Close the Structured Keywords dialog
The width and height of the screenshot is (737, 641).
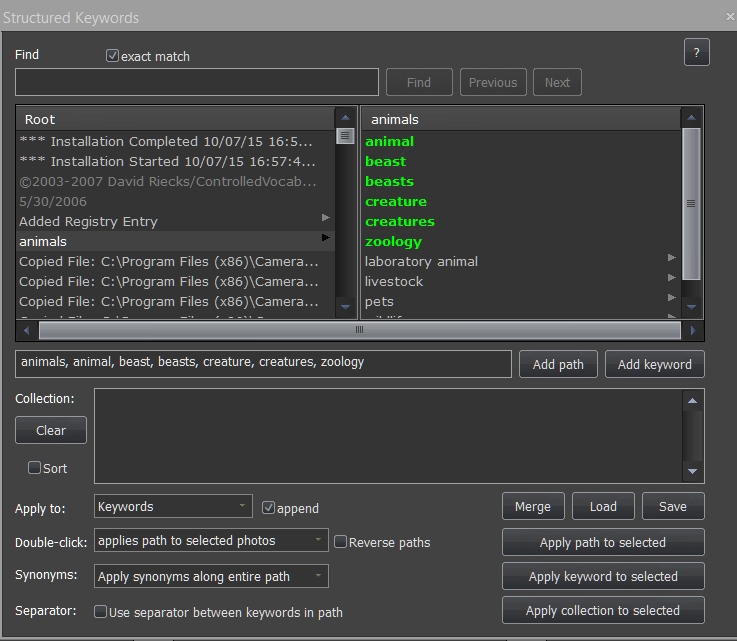click(x=730, y=17)
